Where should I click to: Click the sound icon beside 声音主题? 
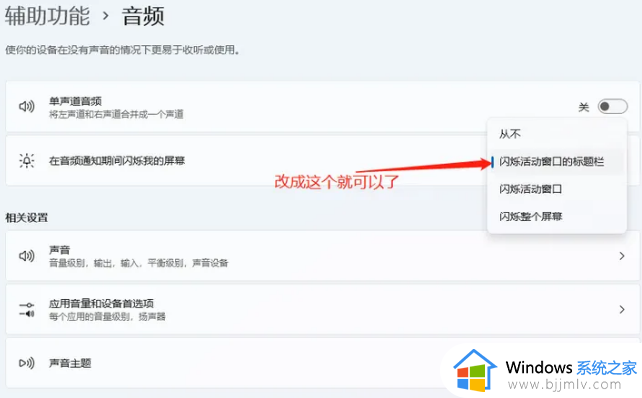[x=27, y=363]
